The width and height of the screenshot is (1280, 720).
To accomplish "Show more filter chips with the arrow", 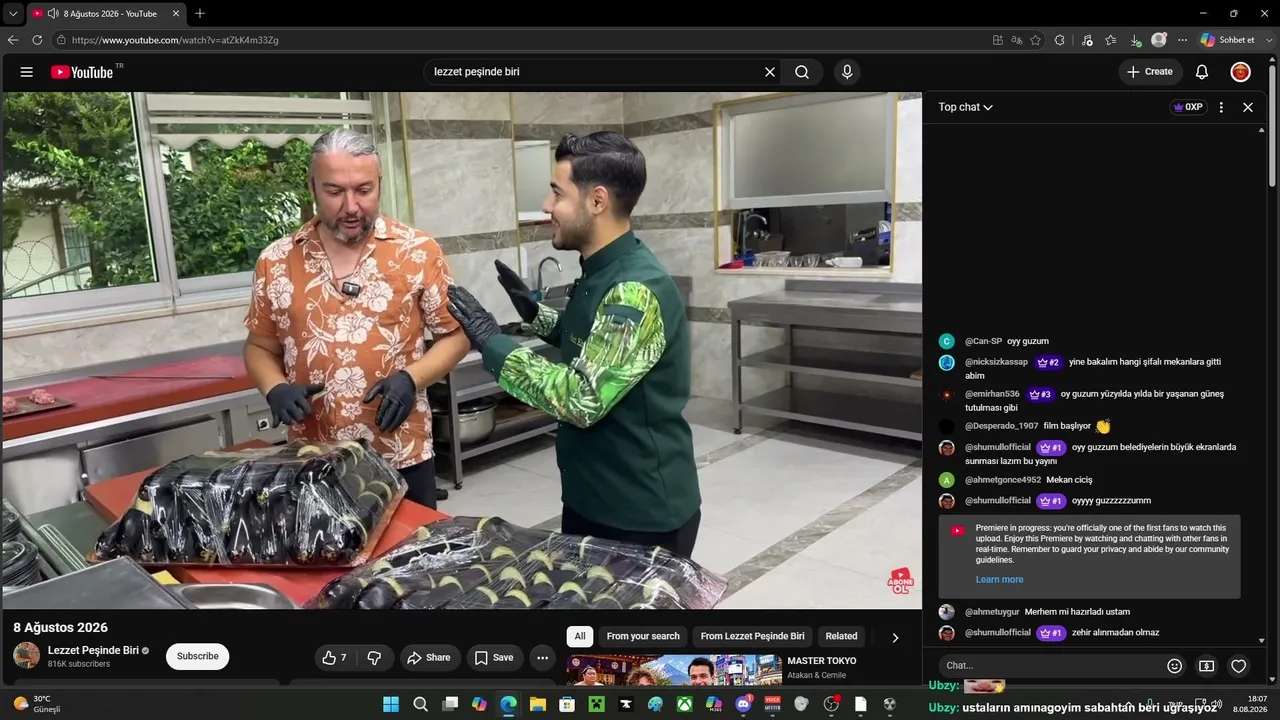I will pyautogui.click(x=895, y=637).
